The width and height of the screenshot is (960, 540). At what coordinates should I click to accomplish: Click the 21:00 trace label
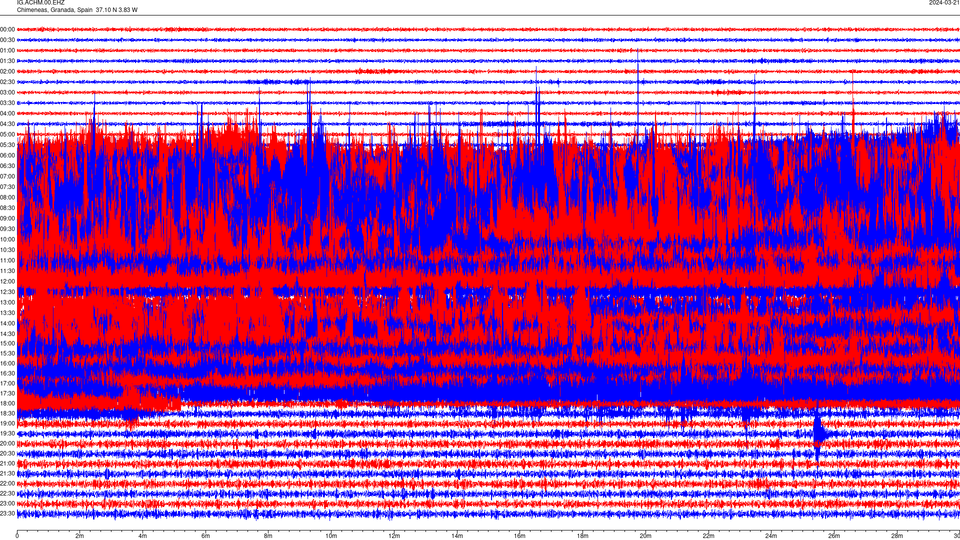click(8, 463)
